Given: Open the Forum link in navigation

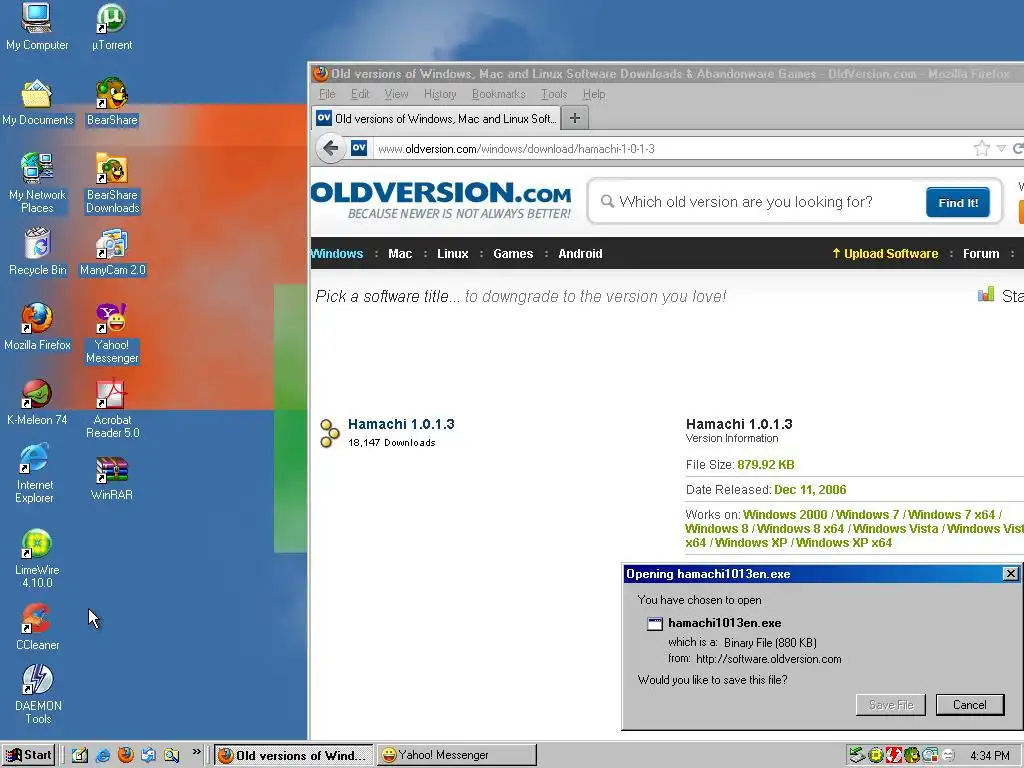Looking at the screenshot, I should (x=981, y=253).
